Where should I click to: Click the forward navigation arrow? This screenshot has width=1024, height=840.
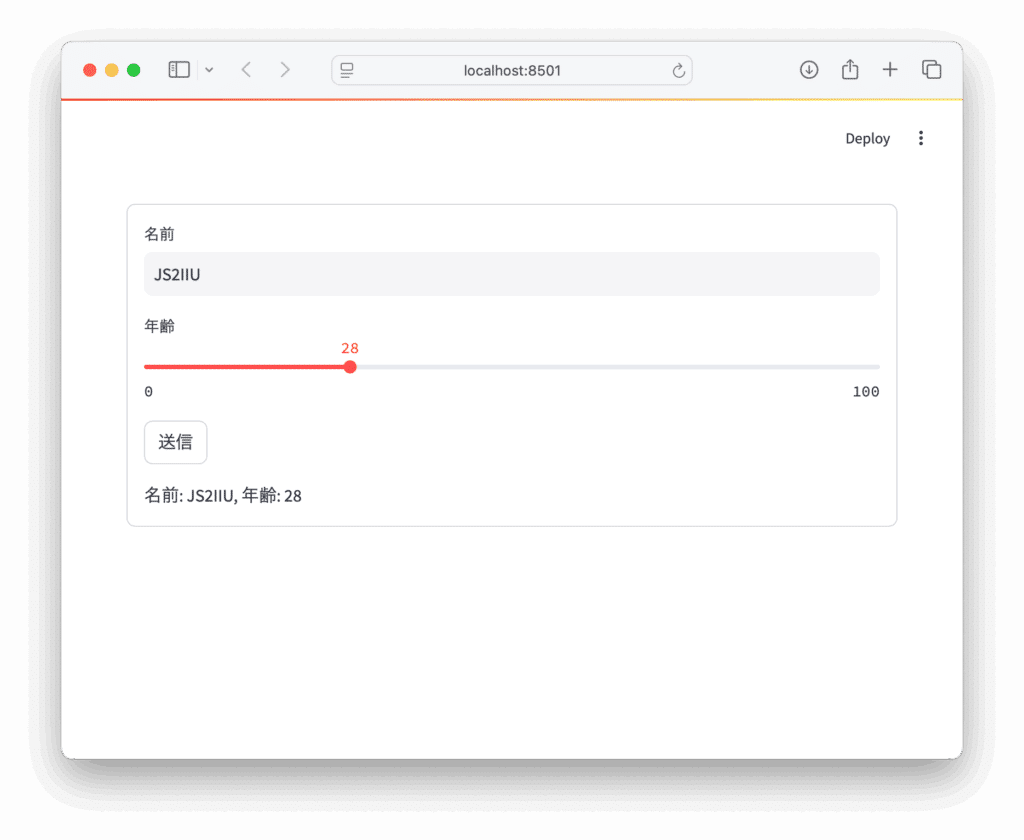click(x=285, y=69)
